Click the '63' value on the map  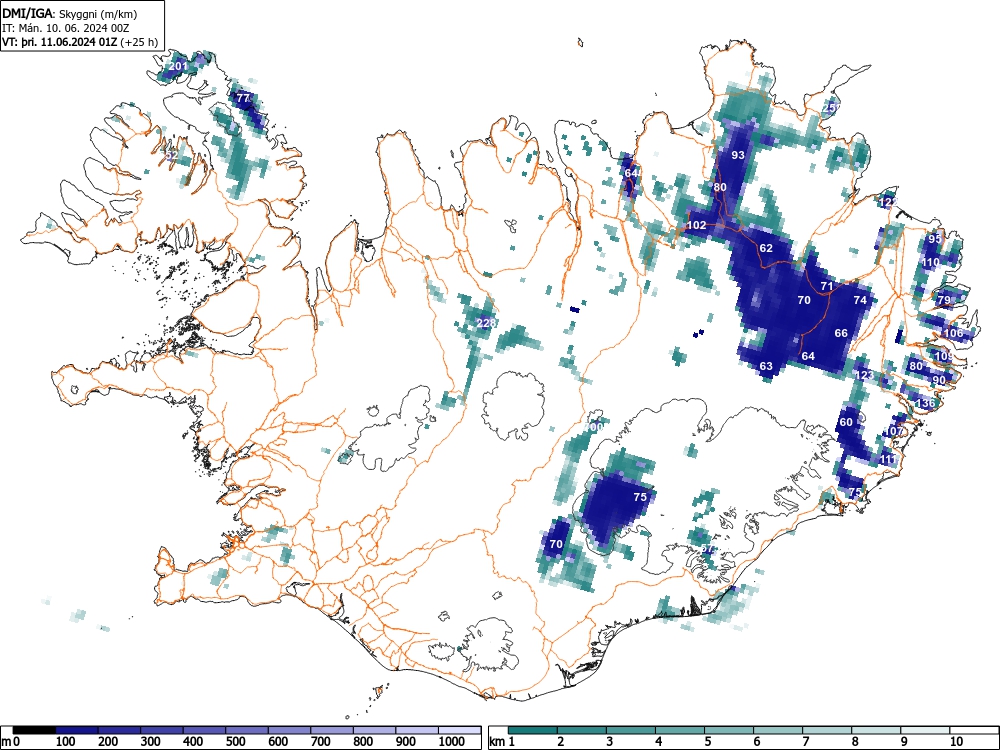pos(766,366)
